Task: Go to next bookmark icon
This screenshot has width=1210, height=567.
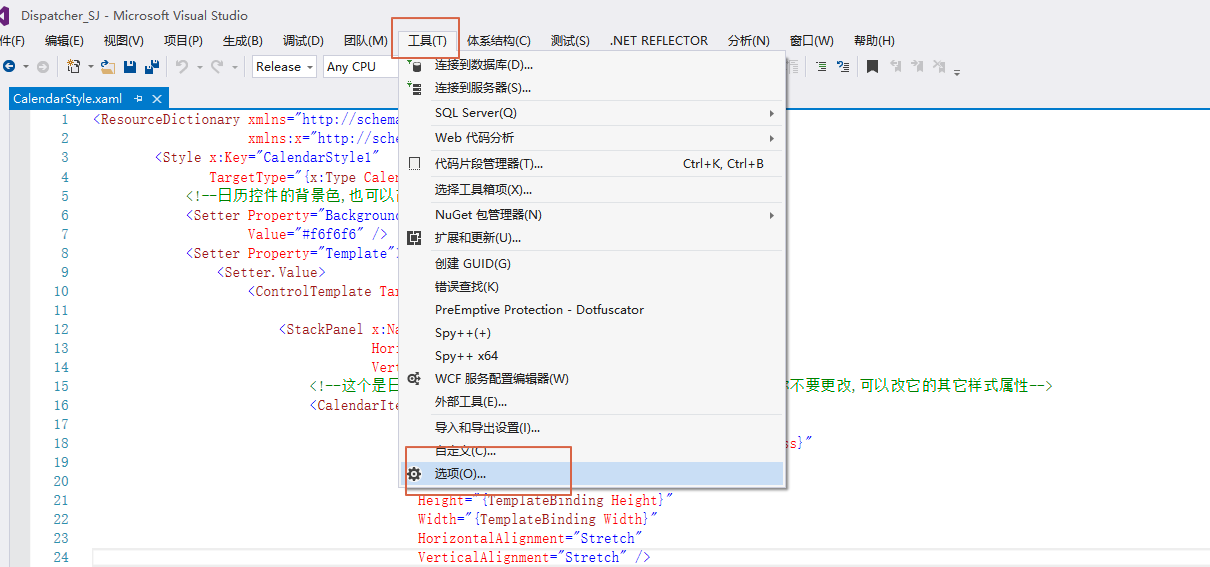Action: pyautogui.click(x=917, y=67)
